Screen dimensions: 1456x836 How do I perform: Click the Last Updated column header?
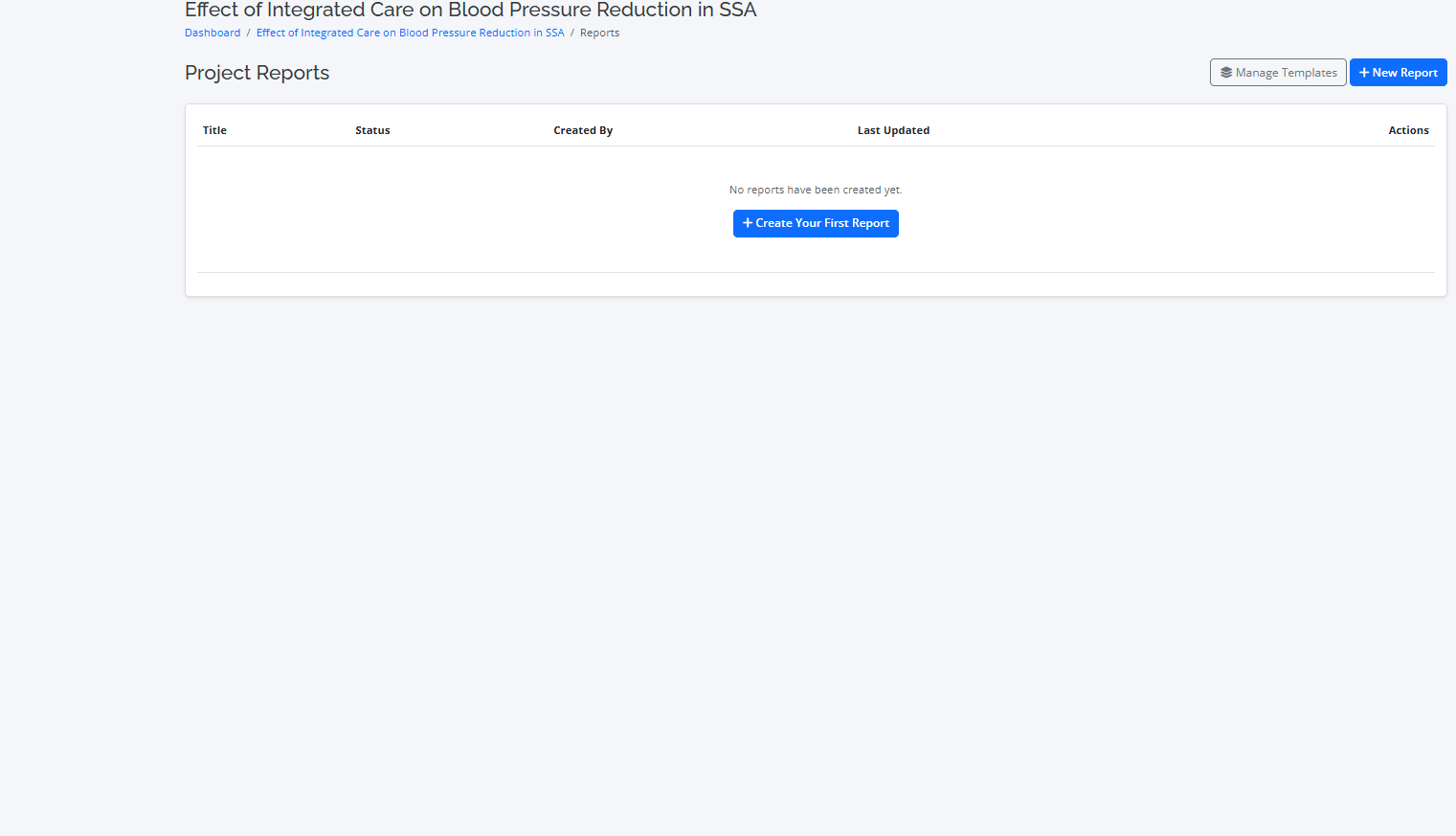[893, 130]
